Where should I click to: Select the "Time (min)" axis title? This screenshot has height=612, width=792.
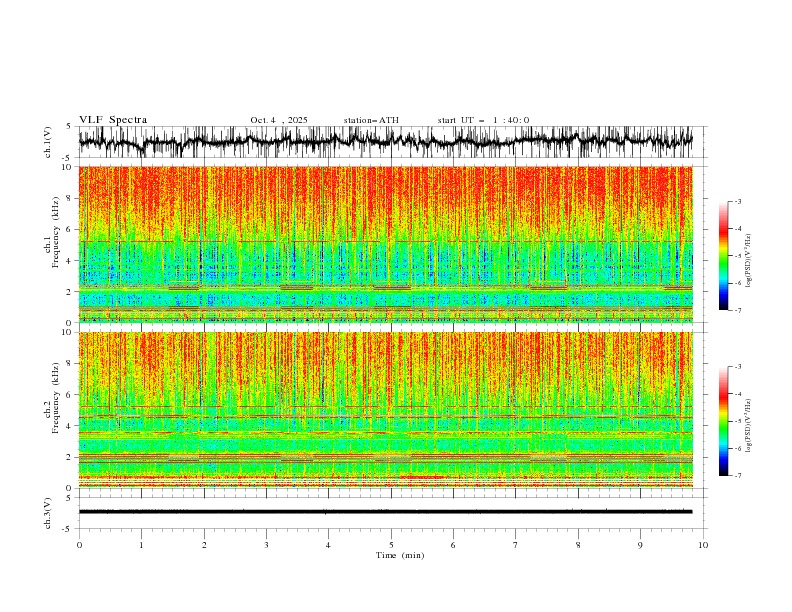tap(400, 555)
